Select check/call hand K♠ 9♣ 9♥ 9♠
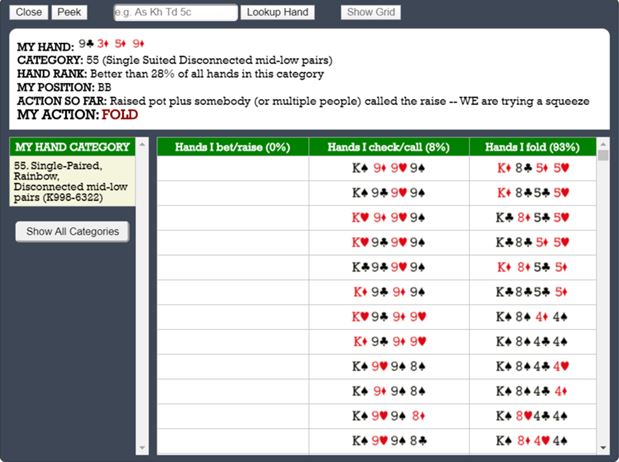 [389, 193]
